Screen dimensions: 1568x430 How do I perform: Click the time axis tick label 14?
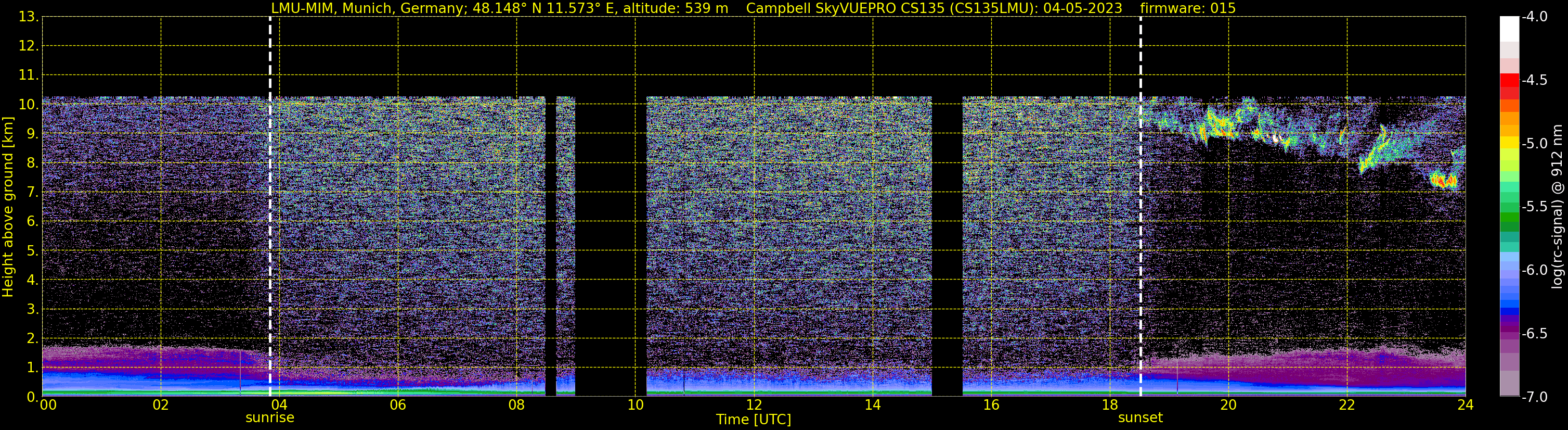tap(873, 405)
